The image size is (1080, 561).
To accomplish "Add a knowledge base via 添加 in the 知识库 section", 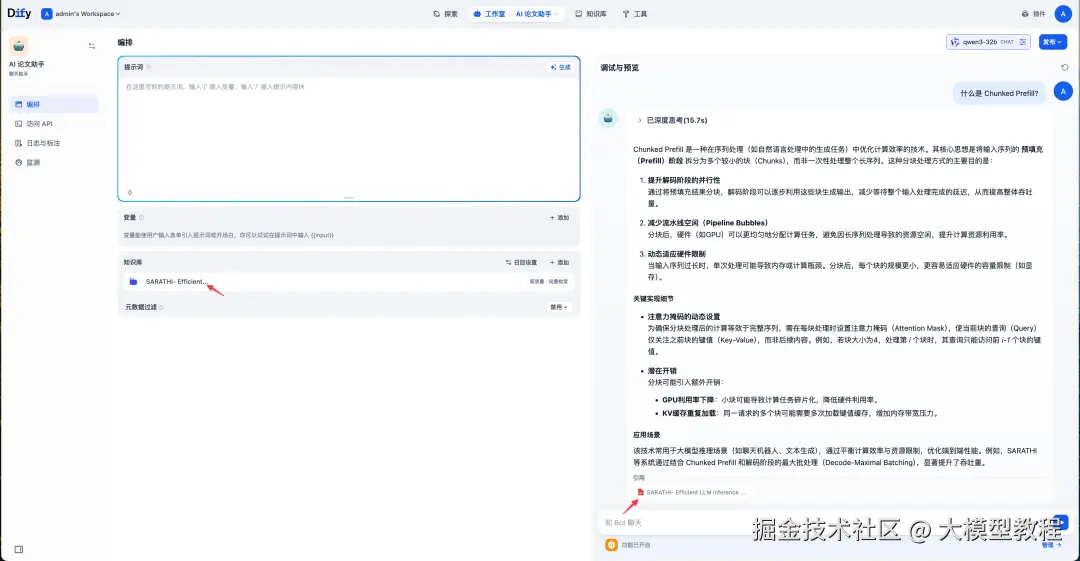I will point(559,263).
